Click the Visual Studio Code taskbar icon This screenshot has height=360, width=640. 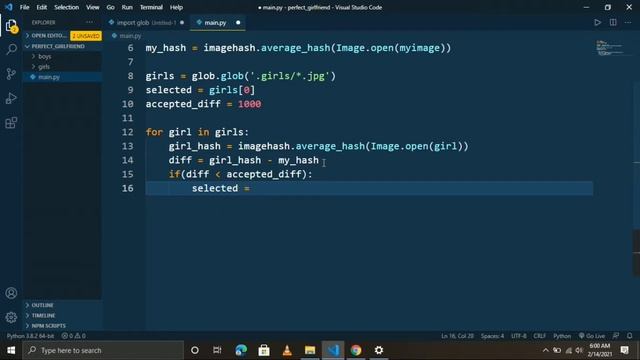(x=333, y=350)
